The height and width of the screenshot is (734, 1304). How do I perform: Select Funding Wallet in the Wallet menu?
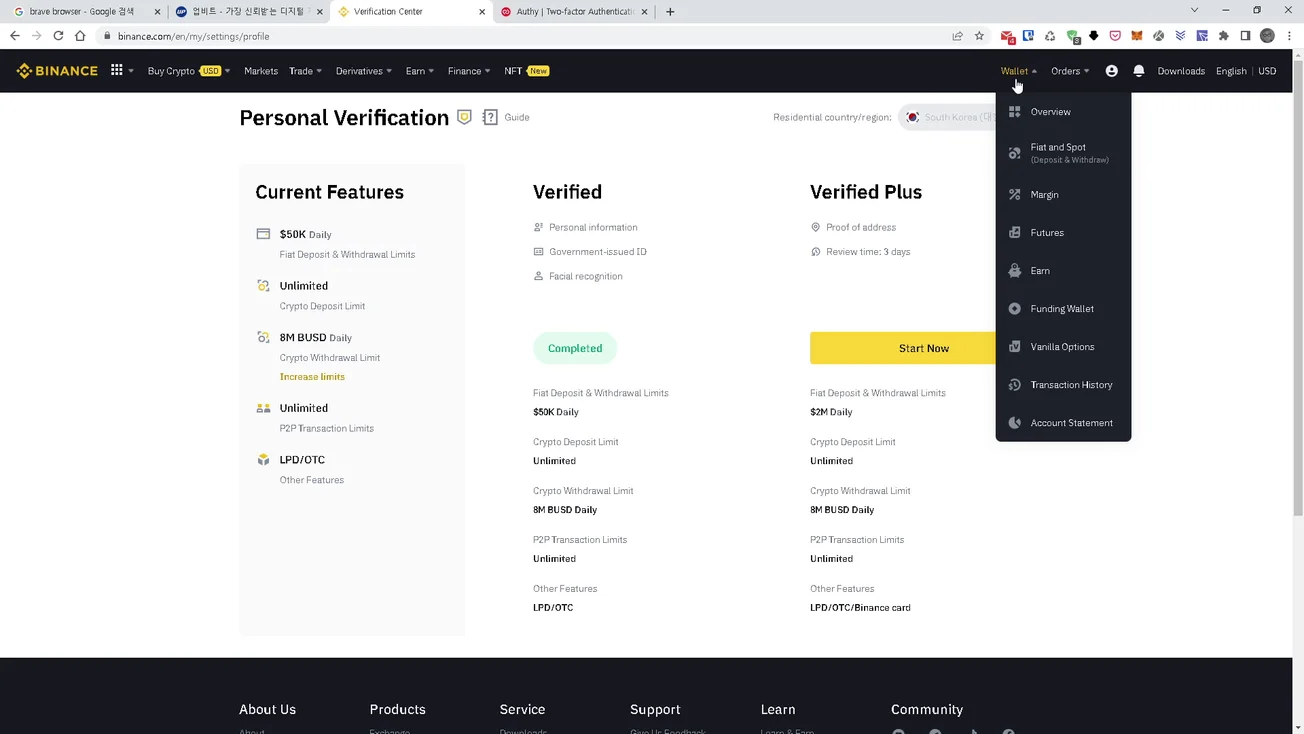[x=1063, y=309]
